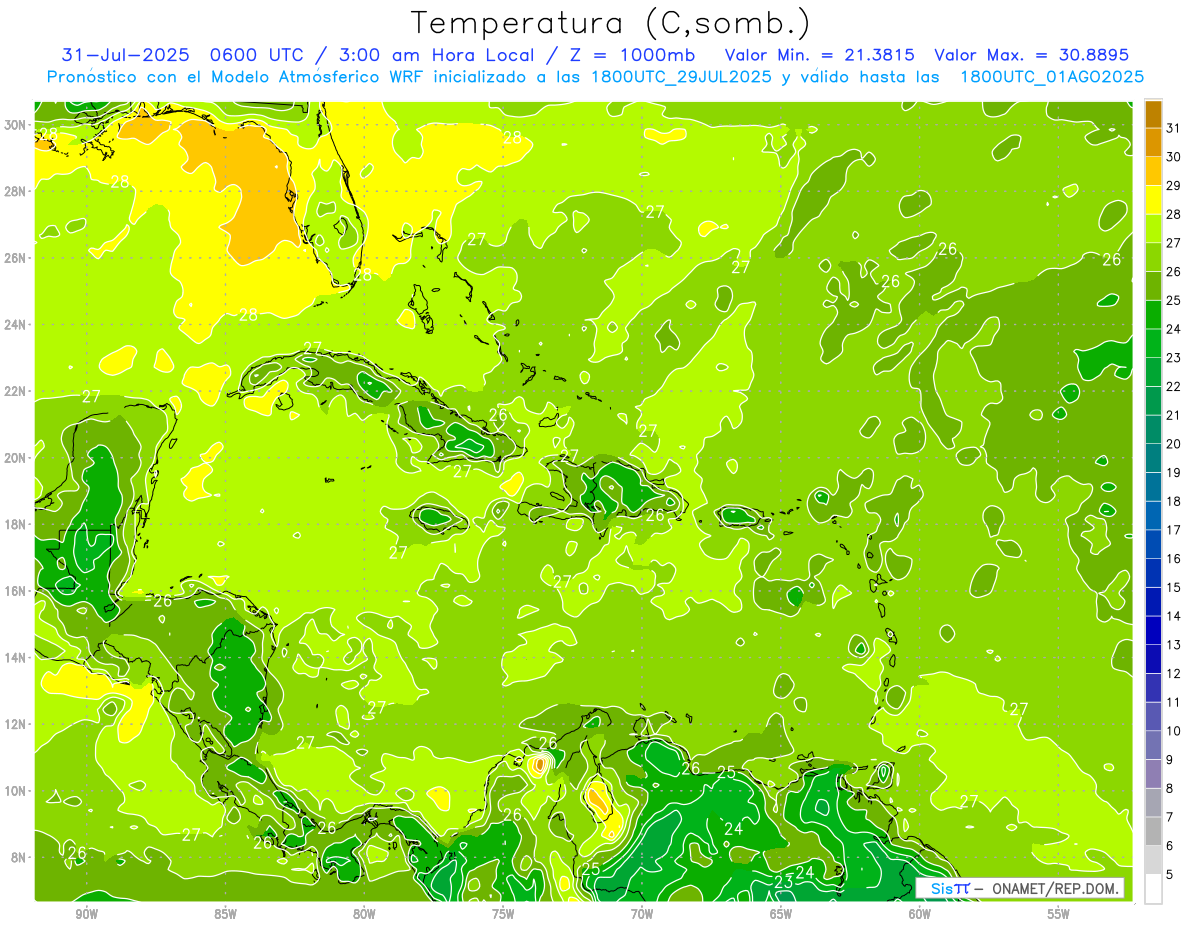Click the color scale label "31"
The width and height of the screenshot is (1200, 927).
1174,128
